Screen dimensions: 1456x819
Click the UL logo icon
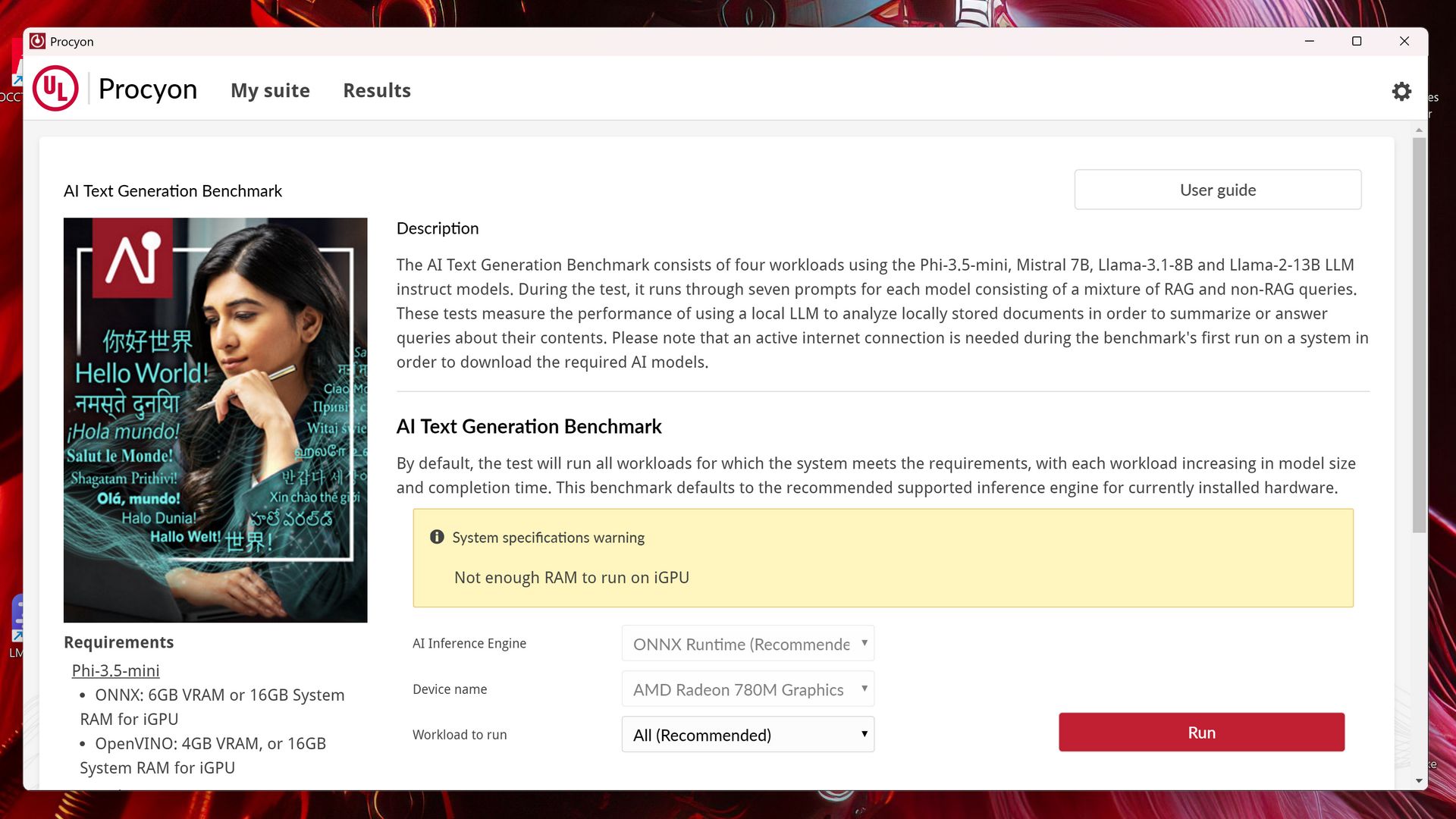(x=55, y=89)
